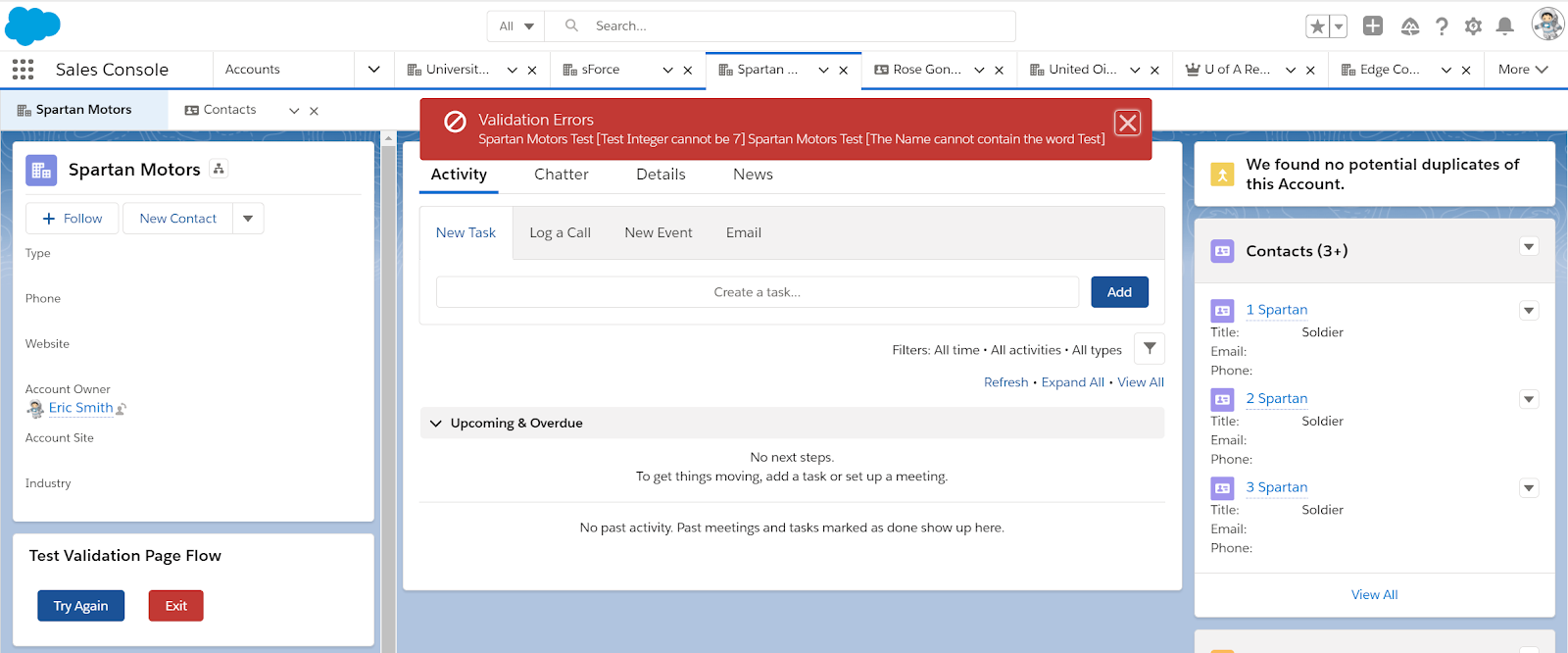Open the user profile avatar
The image size is (1568, 653).
pyautogui.click(x=1547, y=25)
